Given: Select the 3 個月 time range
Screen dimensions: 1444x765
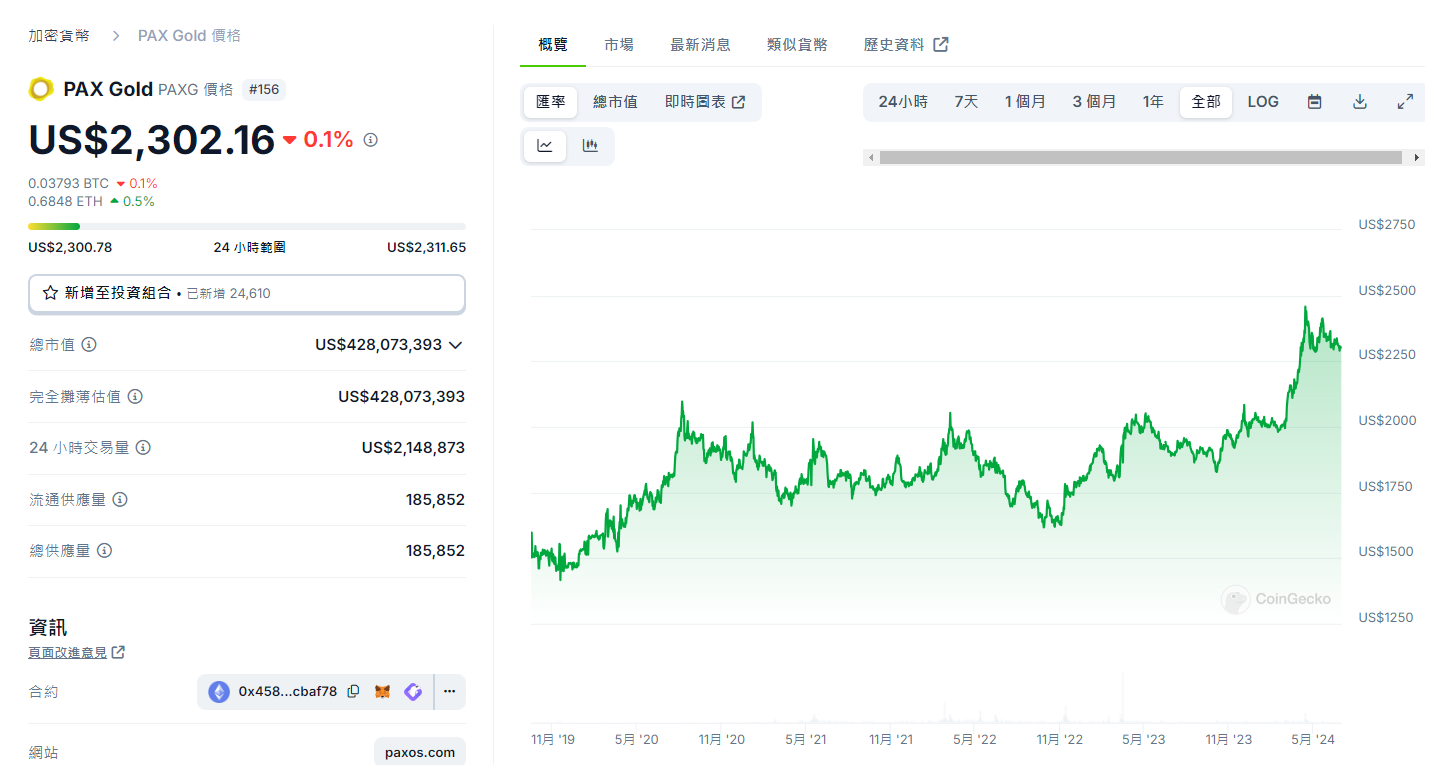Looking at the screenshot, I should point(1094,102).
